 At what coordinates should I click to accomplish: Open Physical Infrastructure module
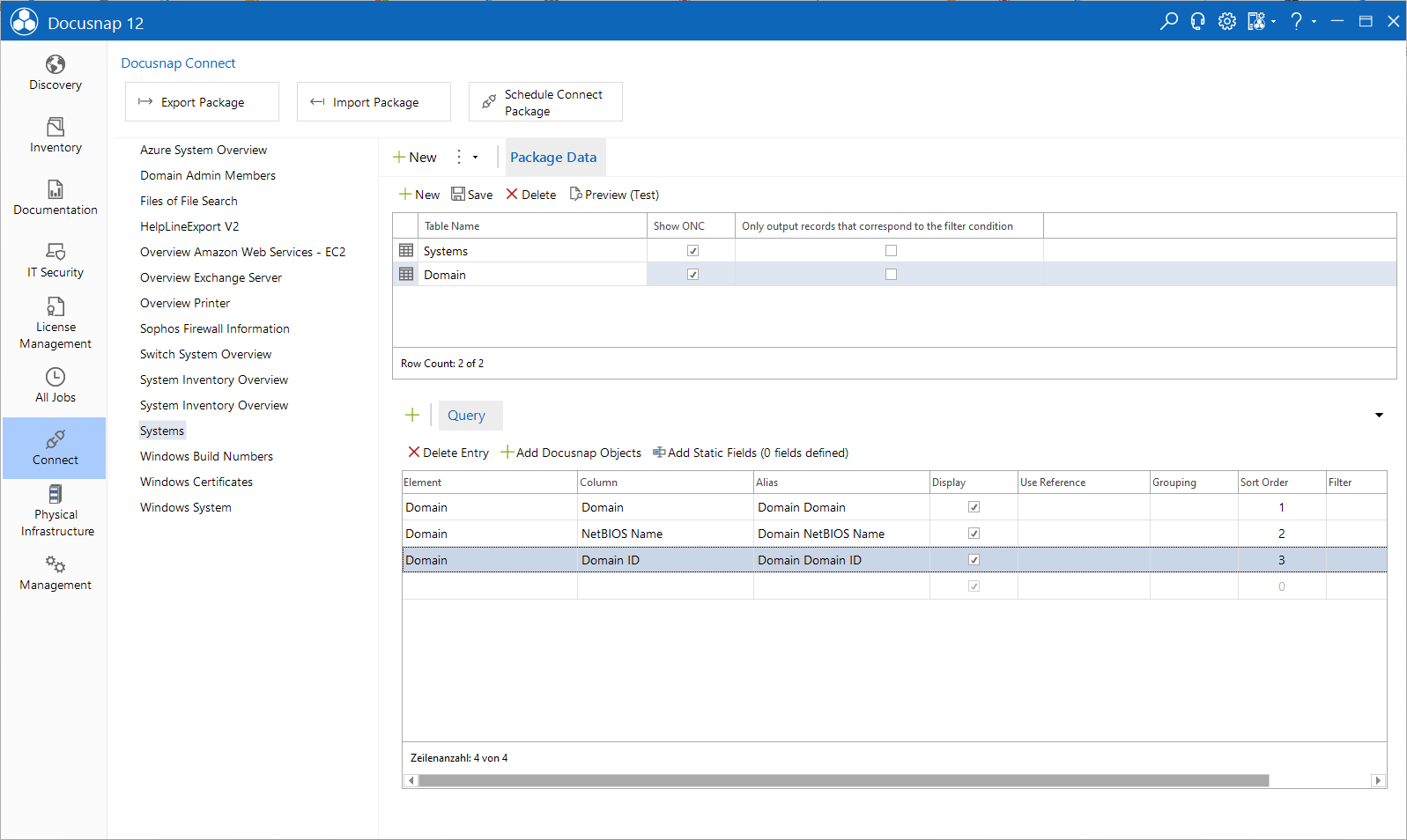(x=55, y=511)
